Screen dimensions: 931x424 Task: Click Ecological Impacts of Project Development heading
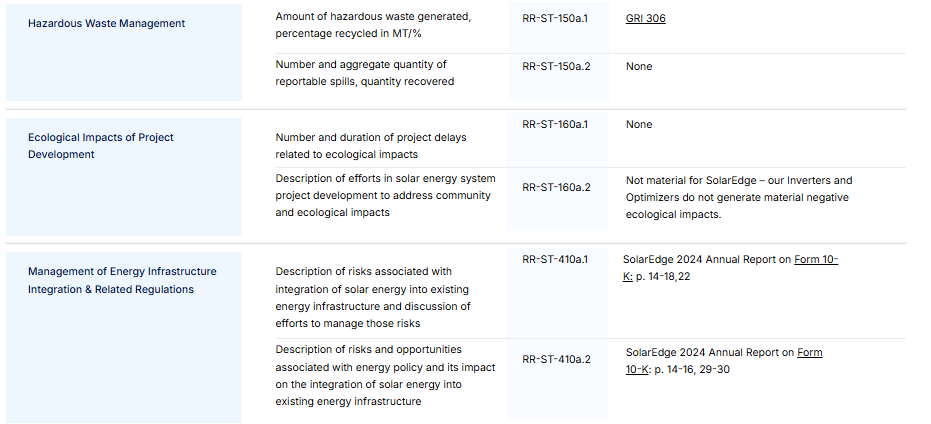pyautogui.click(x=101, y=145)
